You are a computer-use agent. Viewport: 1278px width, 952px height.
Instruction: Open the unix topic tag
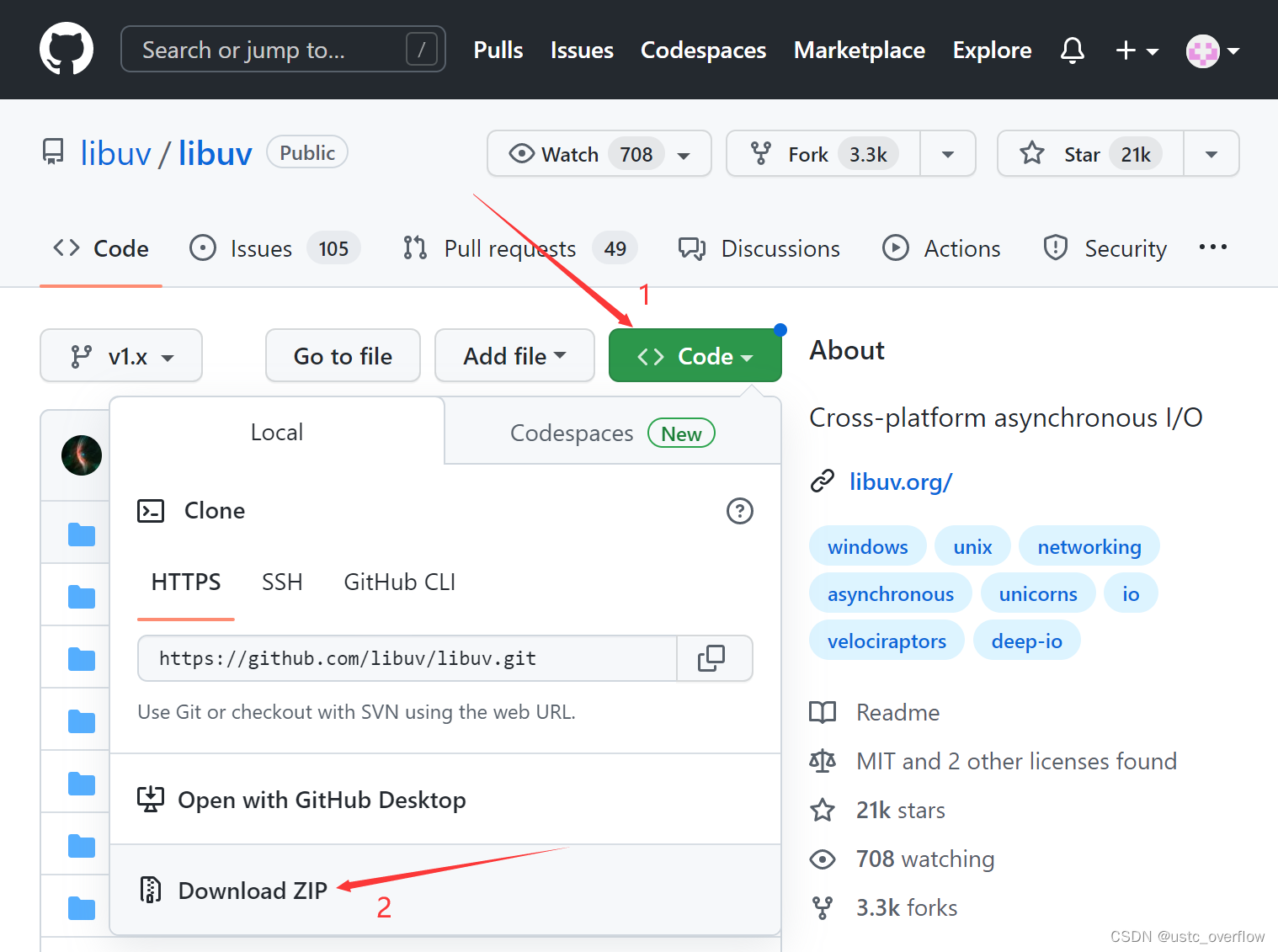pyautogui.click(x=972, y=546)
